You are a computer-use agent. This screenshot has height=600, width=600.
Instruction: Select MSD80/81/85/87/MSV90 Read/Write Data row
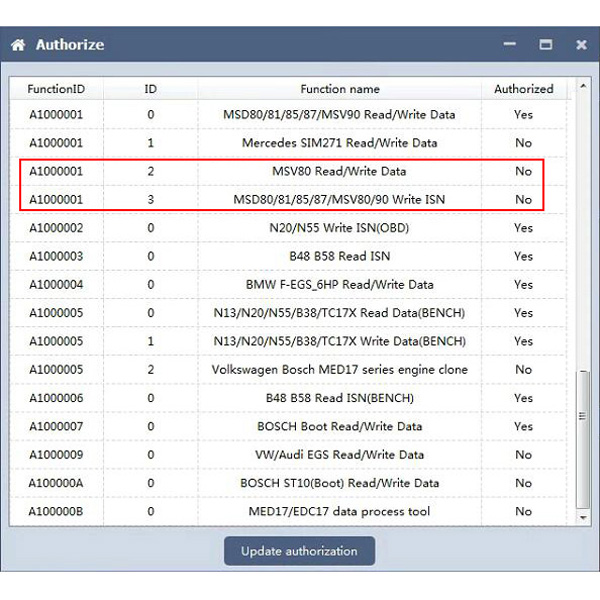point(288,114)
